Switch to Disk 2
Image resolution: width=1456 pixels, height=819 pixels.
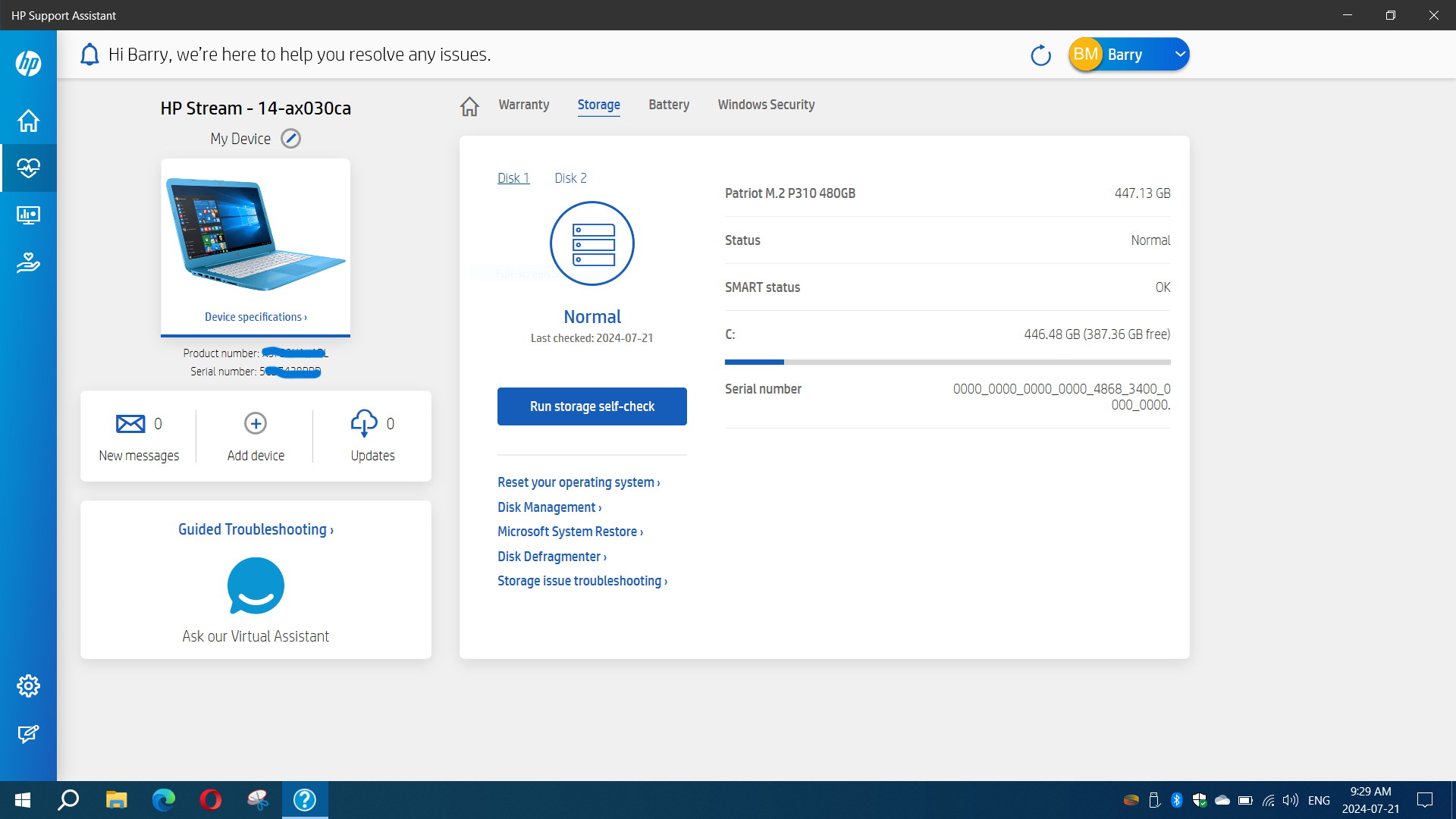570,178
